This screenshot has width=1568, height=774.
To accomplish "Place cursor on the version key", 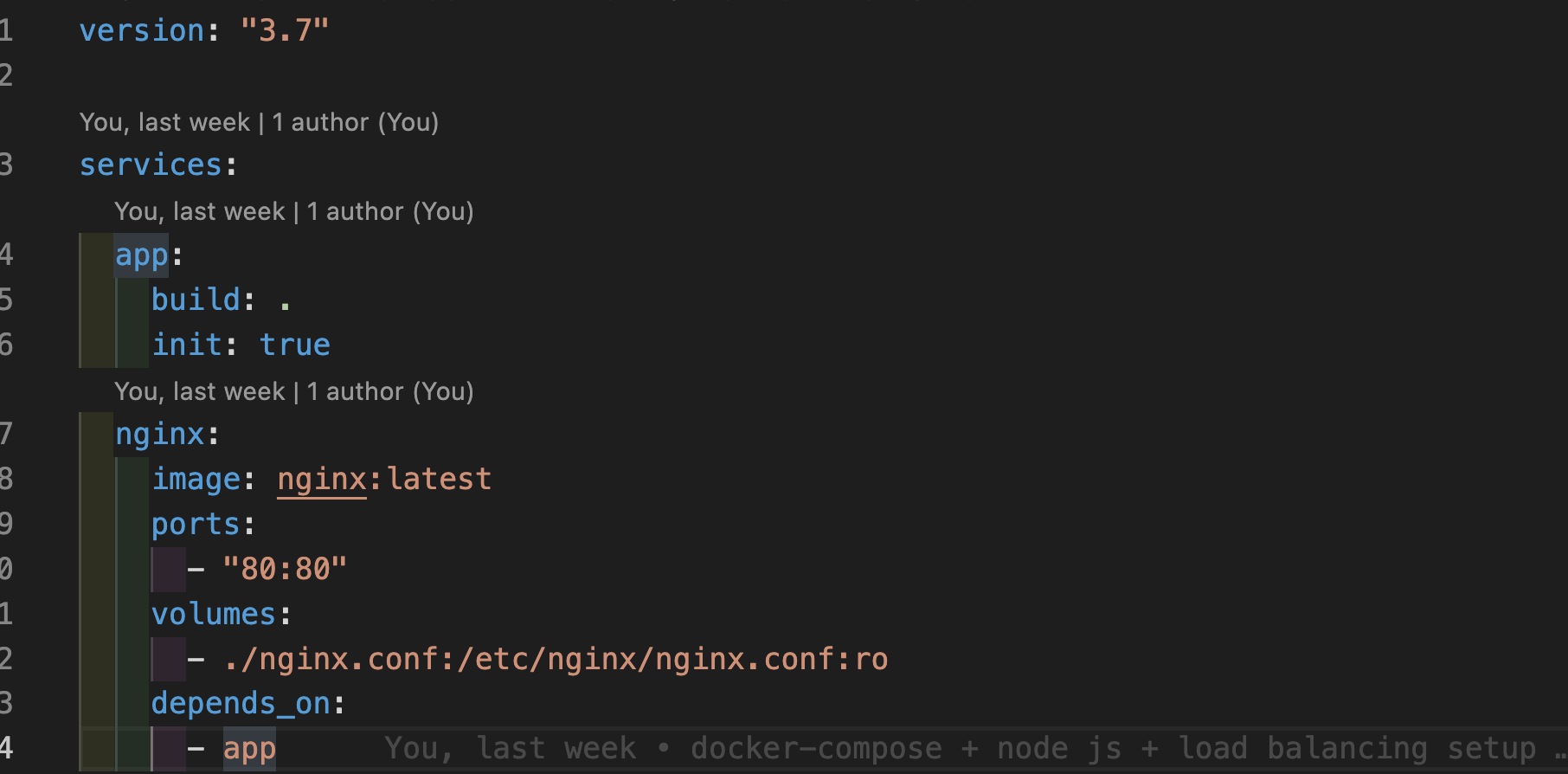I will click(141, 30).
